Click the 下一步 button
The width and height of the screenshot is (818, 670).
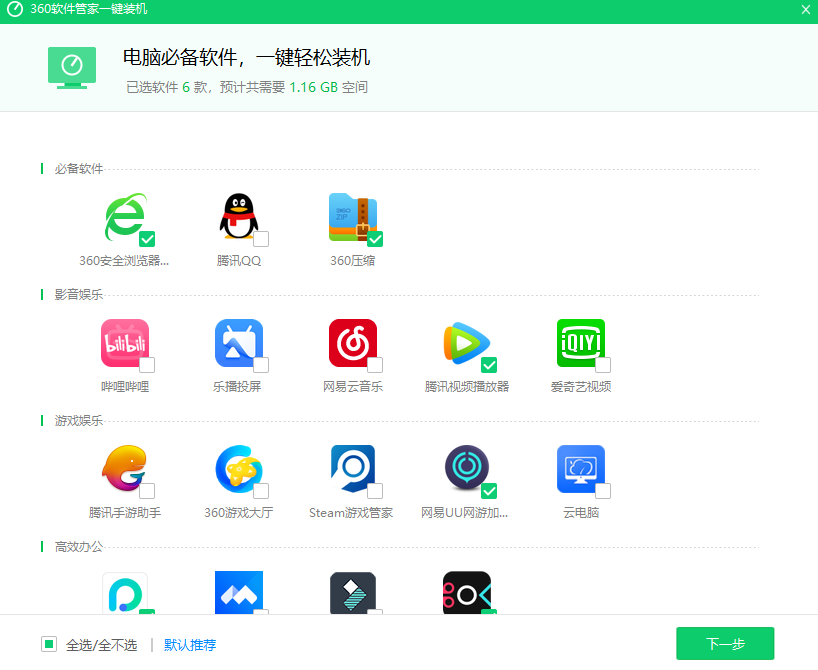click(725, 644)
